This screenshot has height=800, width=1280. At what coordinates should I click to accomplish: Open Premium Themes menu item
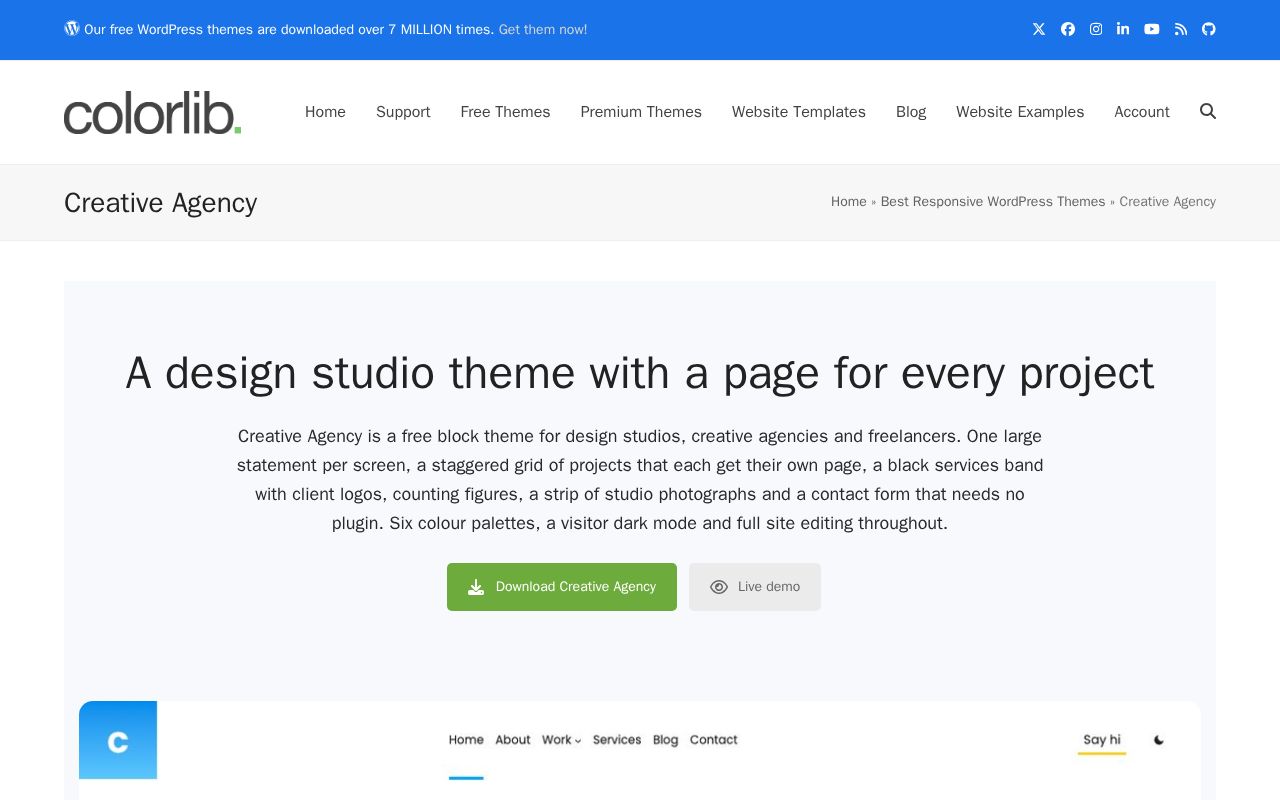[641, 112]
